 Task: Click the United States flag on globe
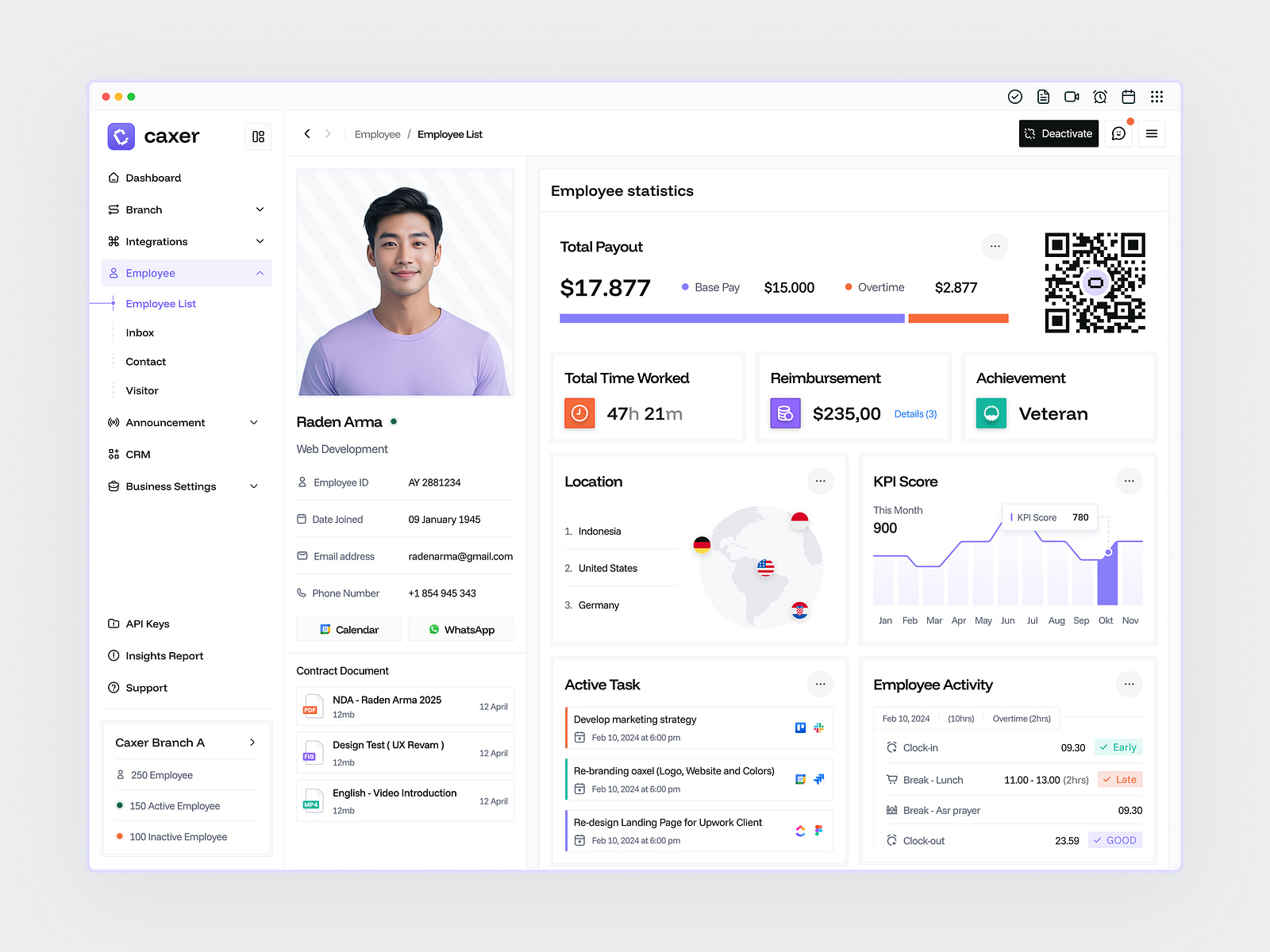765,567
